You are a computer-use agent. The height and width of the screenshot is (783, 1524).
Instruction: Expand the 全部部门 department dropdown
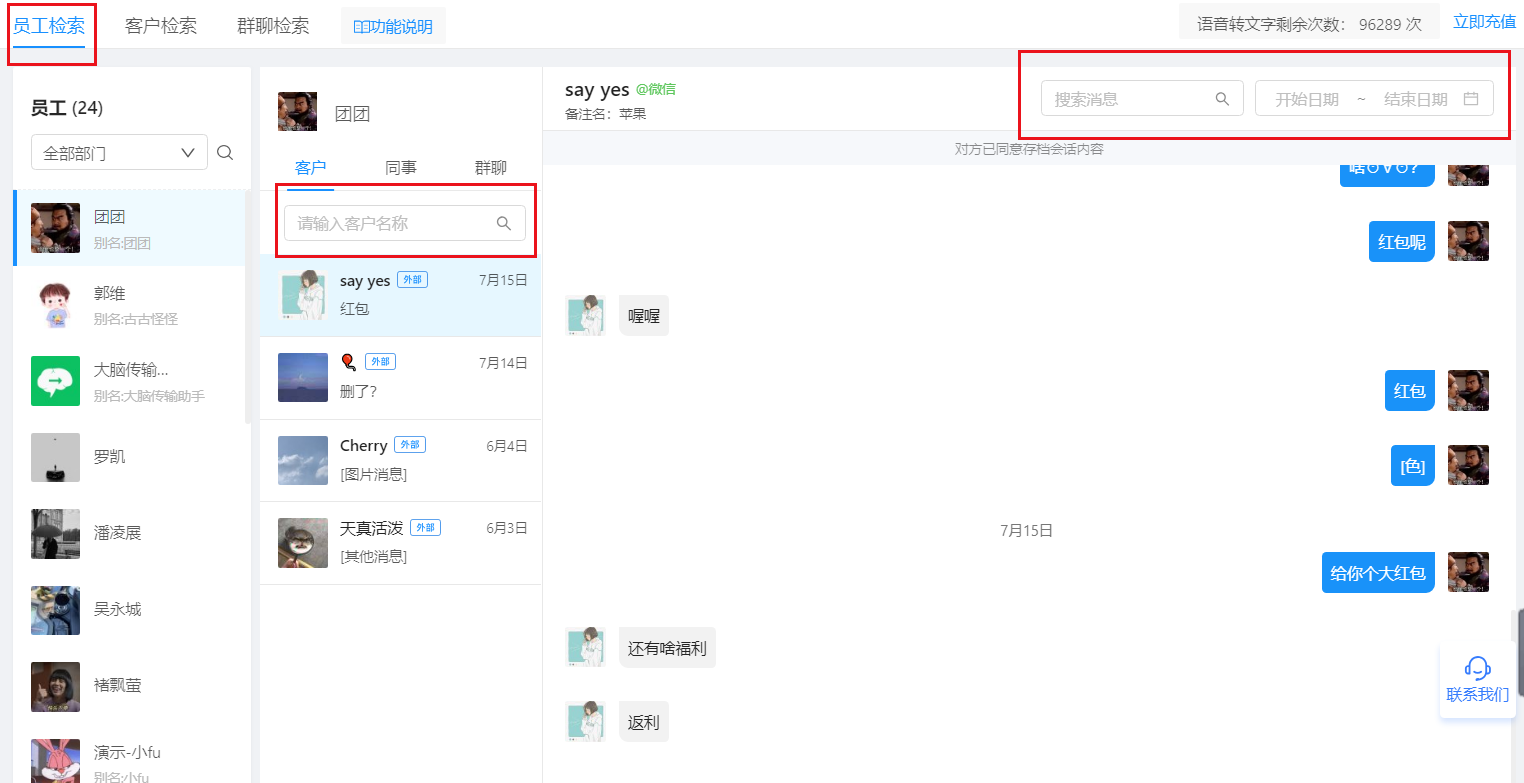point(119,153)
